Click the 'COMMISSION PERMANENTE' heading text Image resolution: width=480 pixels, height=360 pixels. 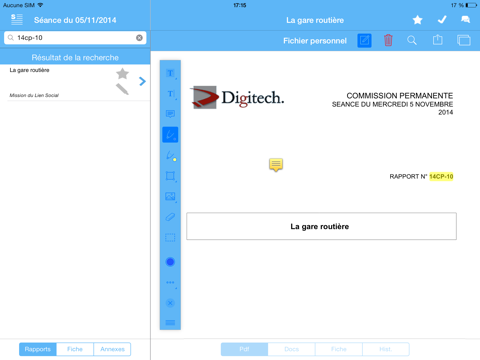click(400, 96)
